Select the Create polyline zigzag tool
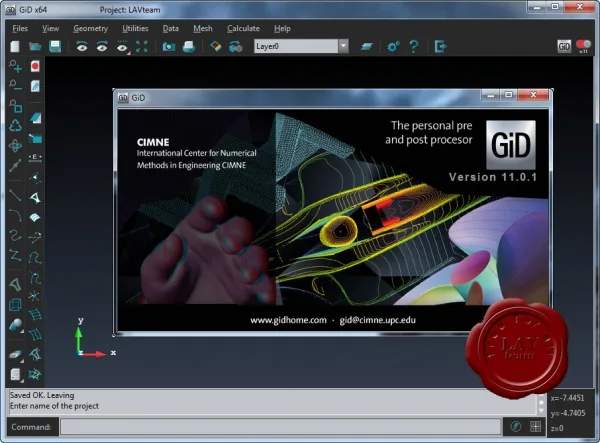The image size is (600, 443). click(x=15, y=255)
